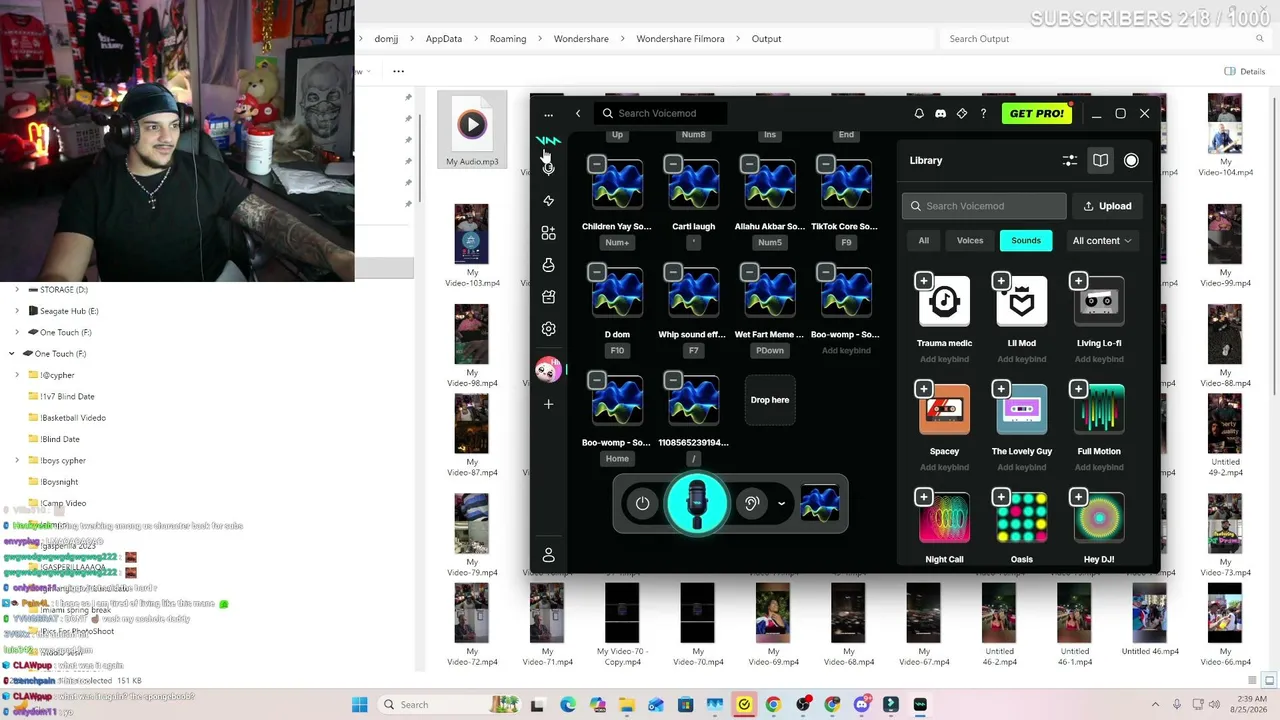The width and height of the screenshot is (1280, 720).
Task: Add keybind for Trauma medic
Action: coord(944,360)
